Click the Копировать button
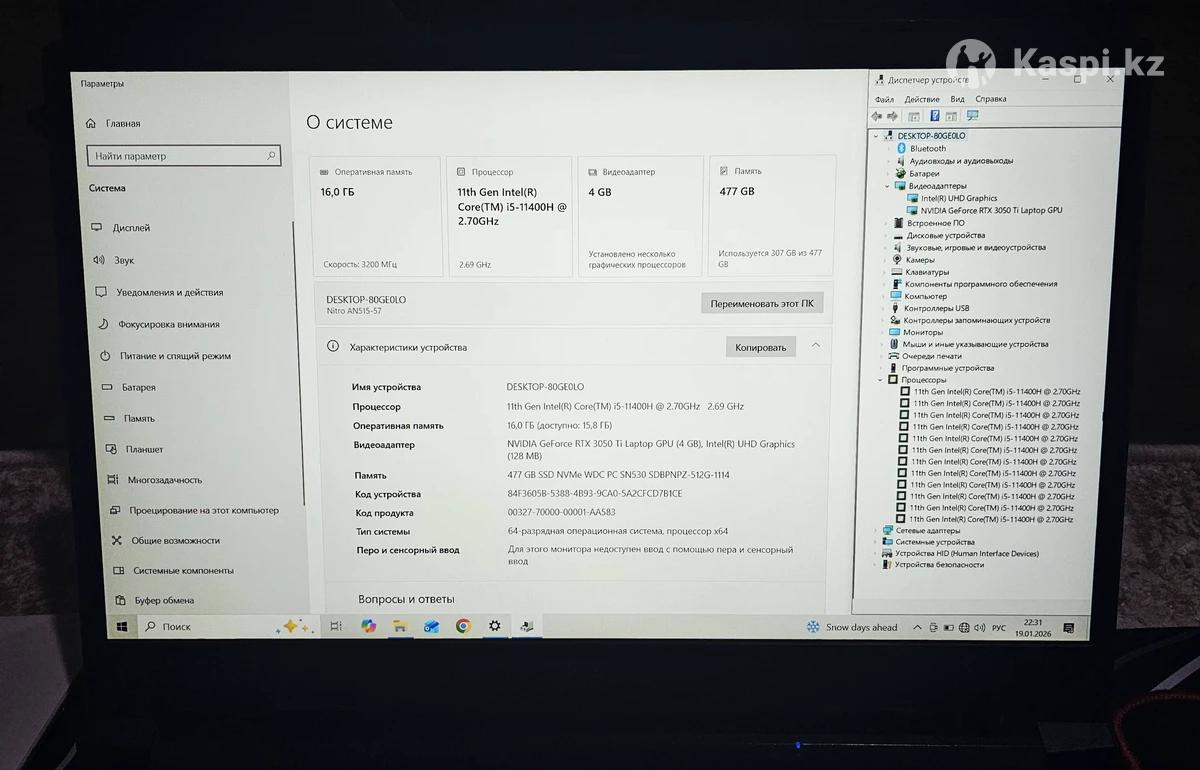1200x770 pixels. coord(760,347)
